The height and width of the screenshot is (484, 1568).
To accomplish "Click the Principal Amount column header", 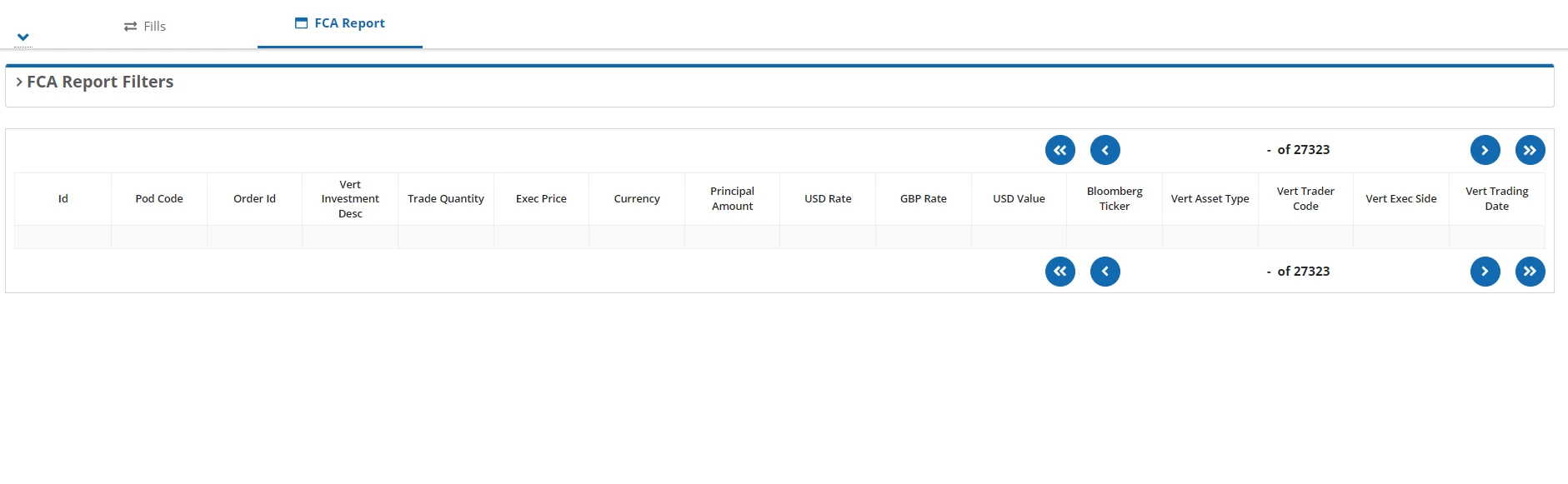I will click(x=732, y=199).
